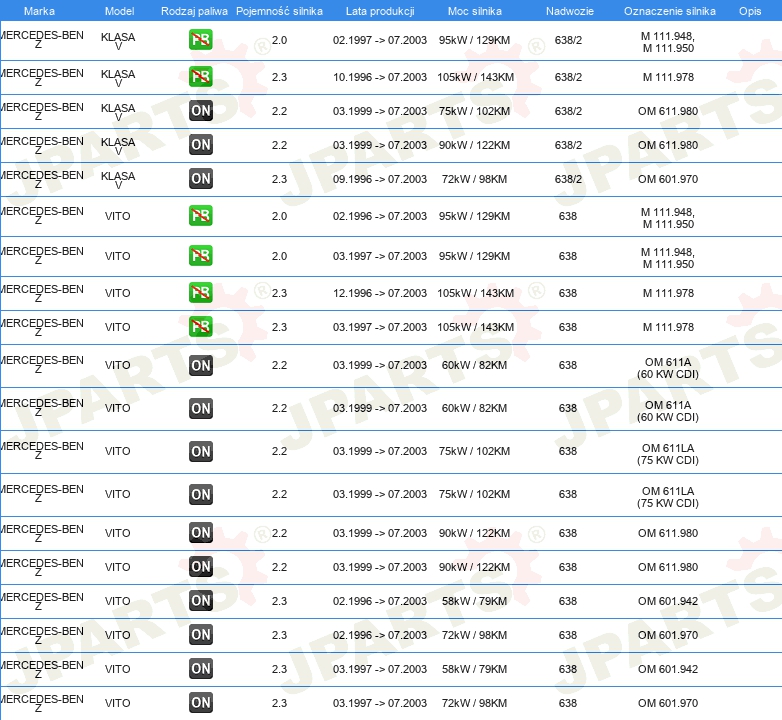
Task: Click '75kW / 102KM' in the KLASA V row
Action: pyautogui.click(x=474, y=111)
